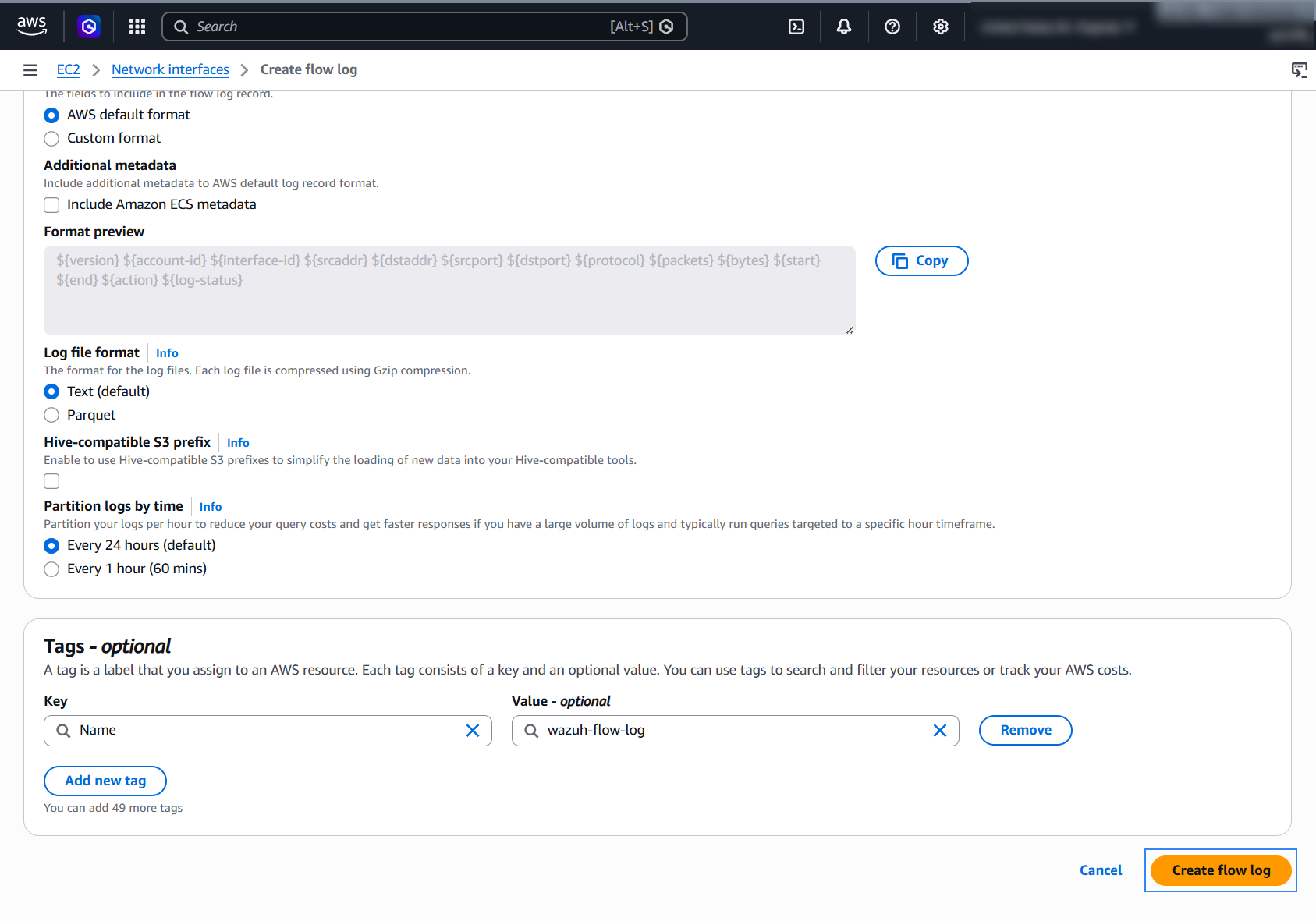Open the feedback panel icon at right

1300,70
